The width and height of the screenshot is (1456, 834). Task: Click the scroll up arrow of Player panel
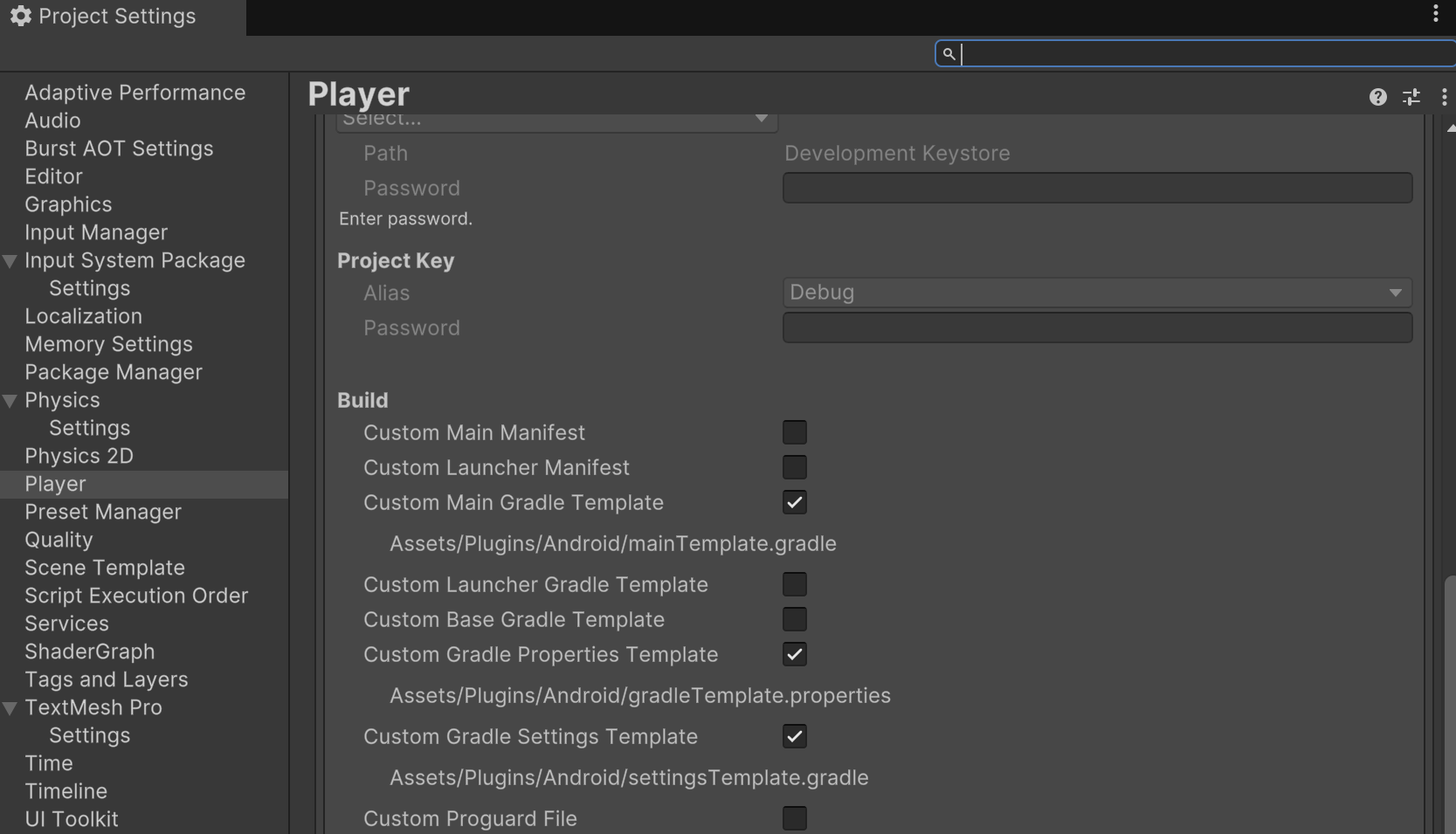click(x=1451, y=128)
